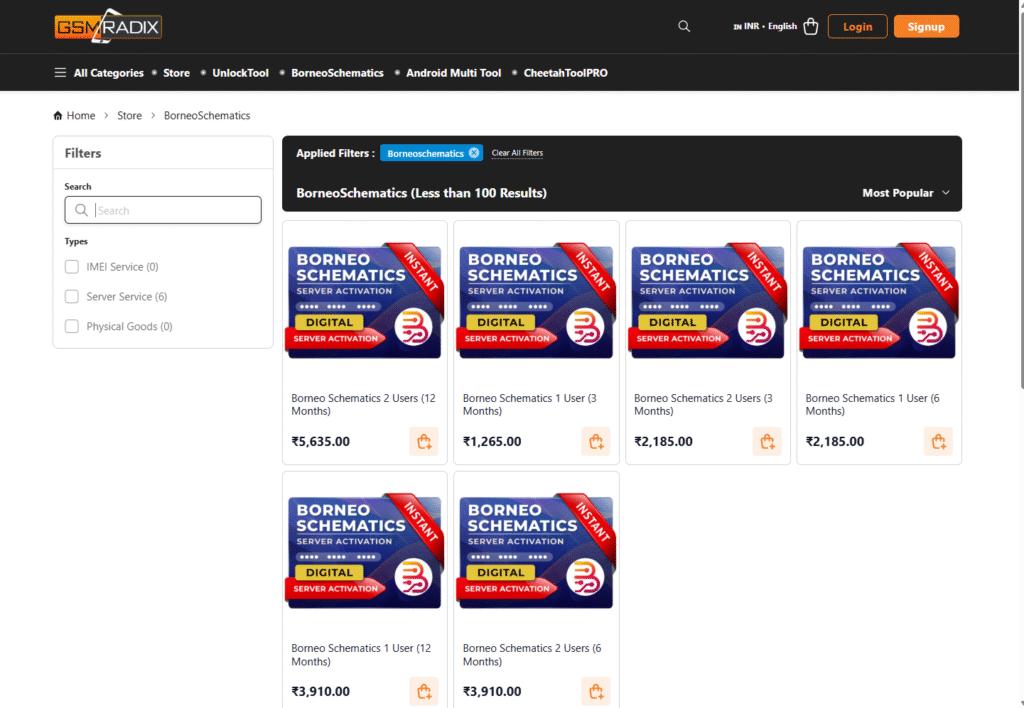Check the IMEI Service checkbox
The width and height of the screenshot is (1024, 708).
(72, 267)
